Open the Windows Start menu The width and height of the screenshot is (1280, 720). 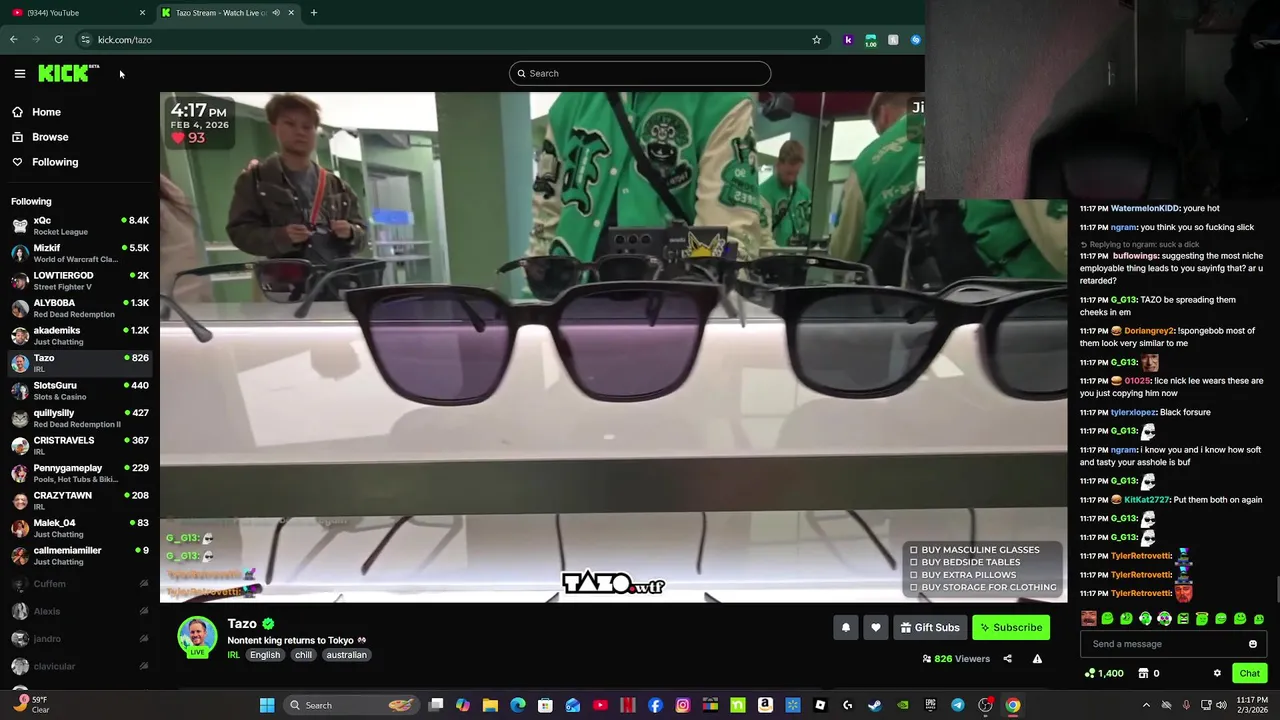[x=267, y=705]
